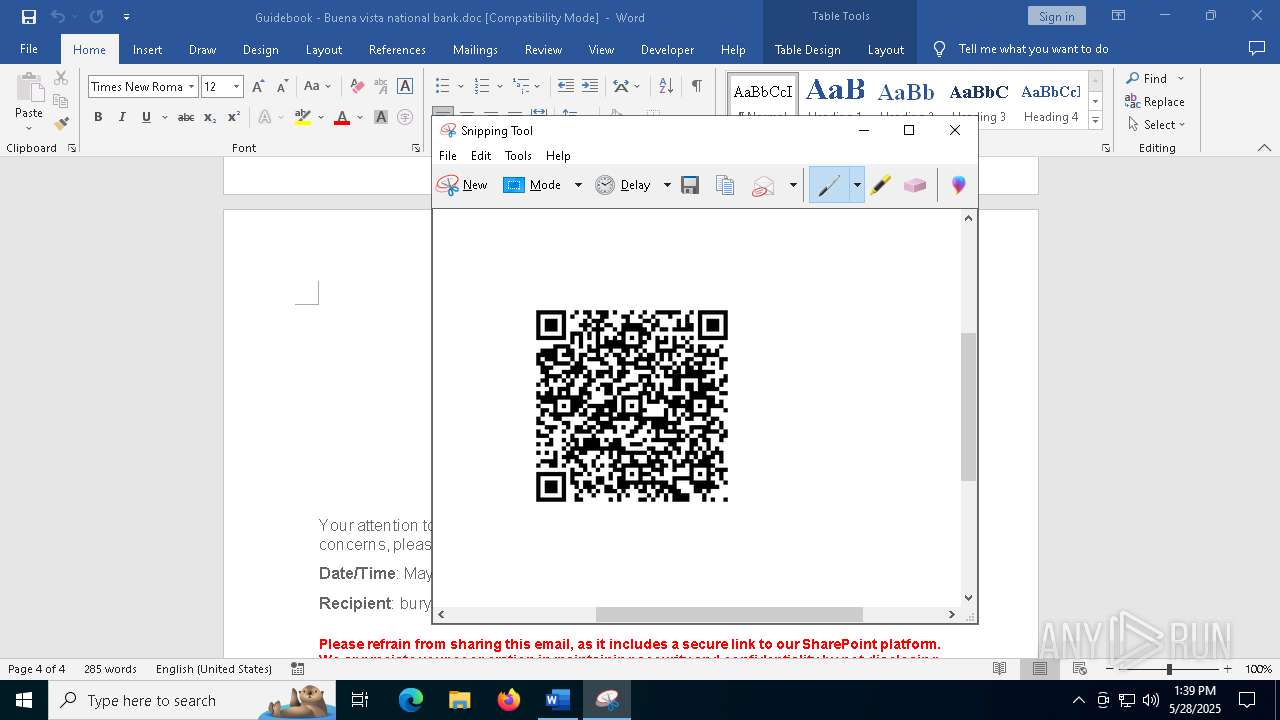The width and height of the screenshot is (1280, 720).
Task: Expand the Styles gallery with the More arrow
Action: (x=1095, y=121)
